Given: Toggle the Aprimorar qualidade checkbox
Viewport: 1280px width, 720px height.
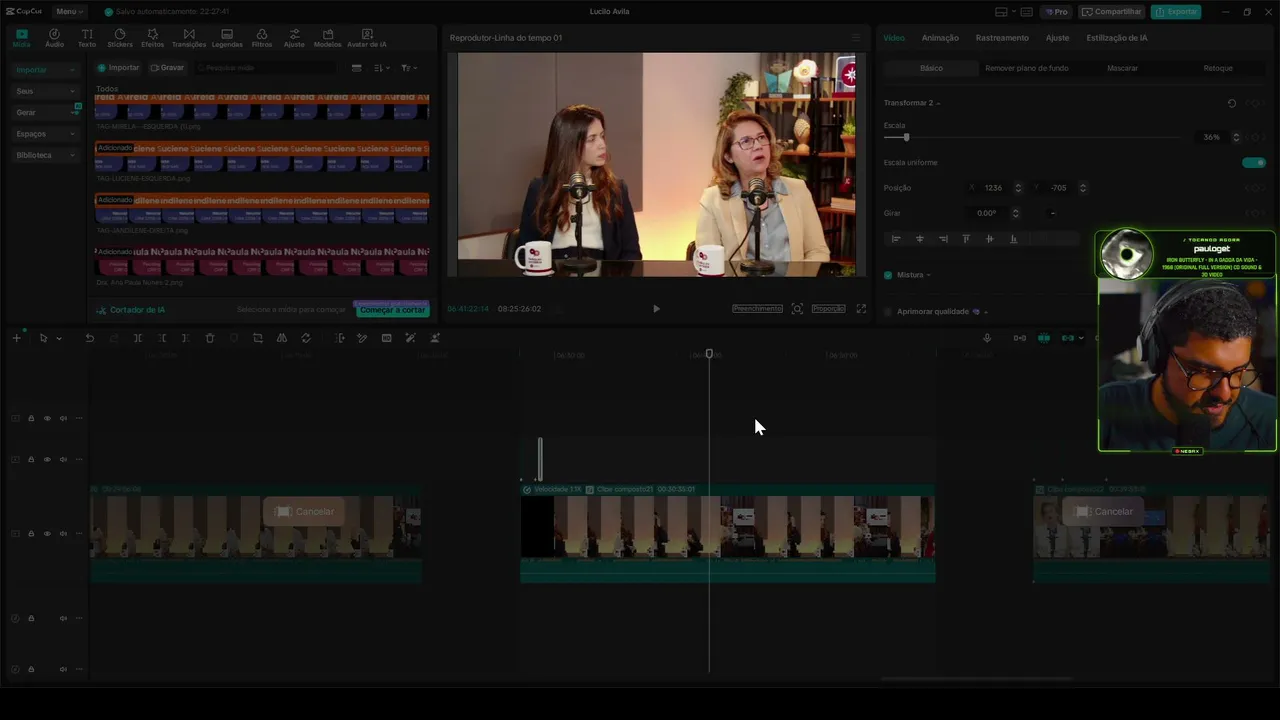Looking at the screenshot, I should [888, 312].
